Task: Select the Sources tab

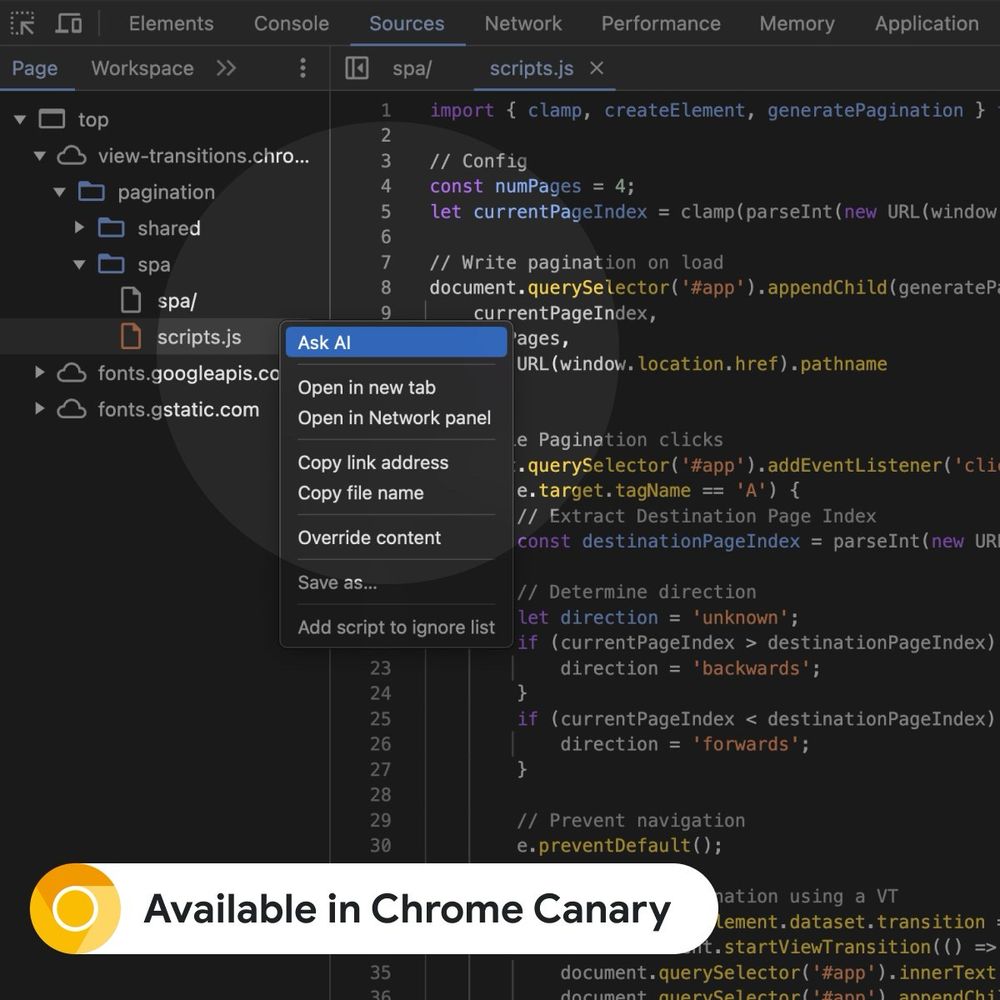Action: [407, 24]
